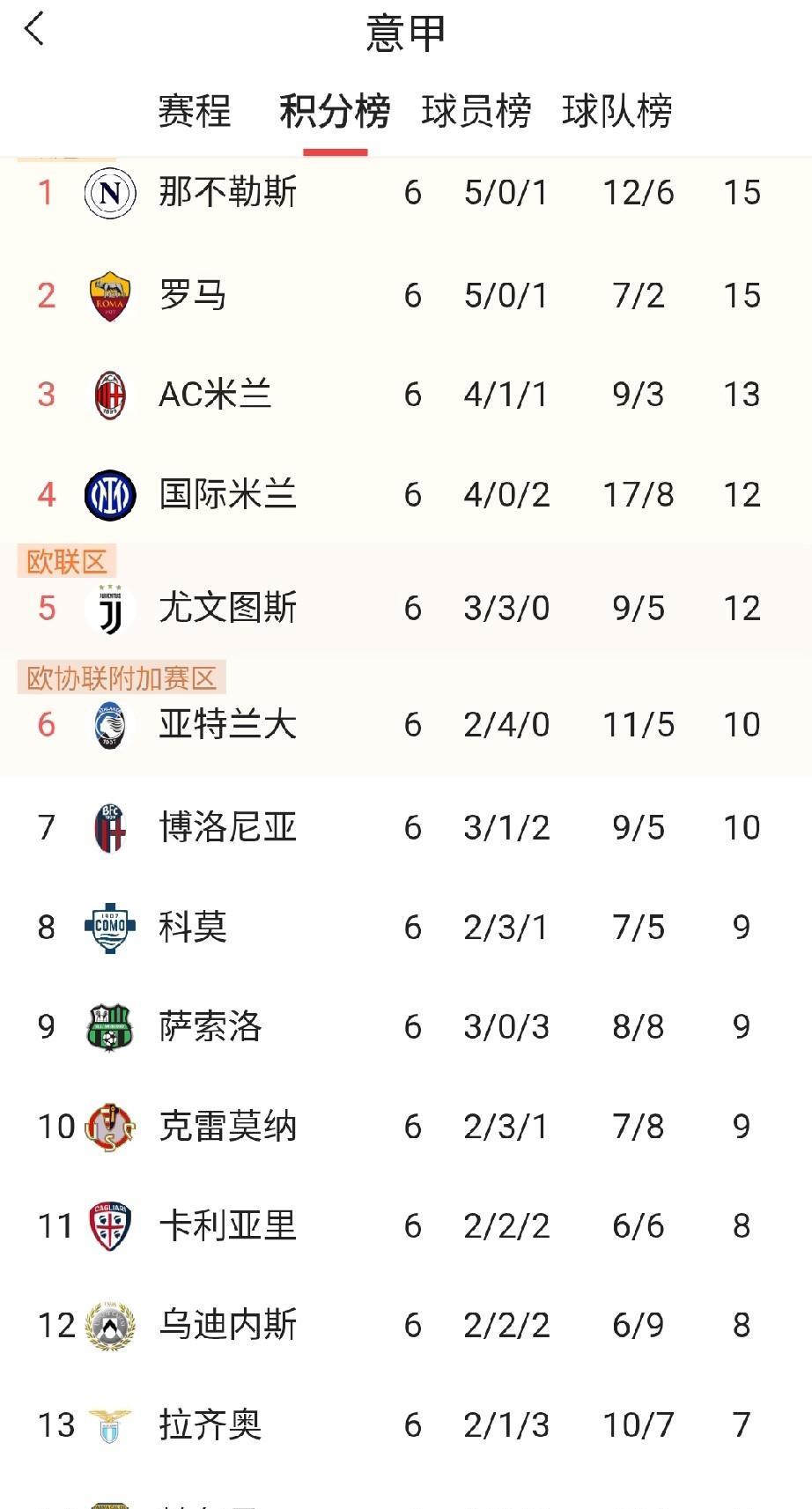
Task: Tap the 意甲 page title
Action: [x=406, y=33]
